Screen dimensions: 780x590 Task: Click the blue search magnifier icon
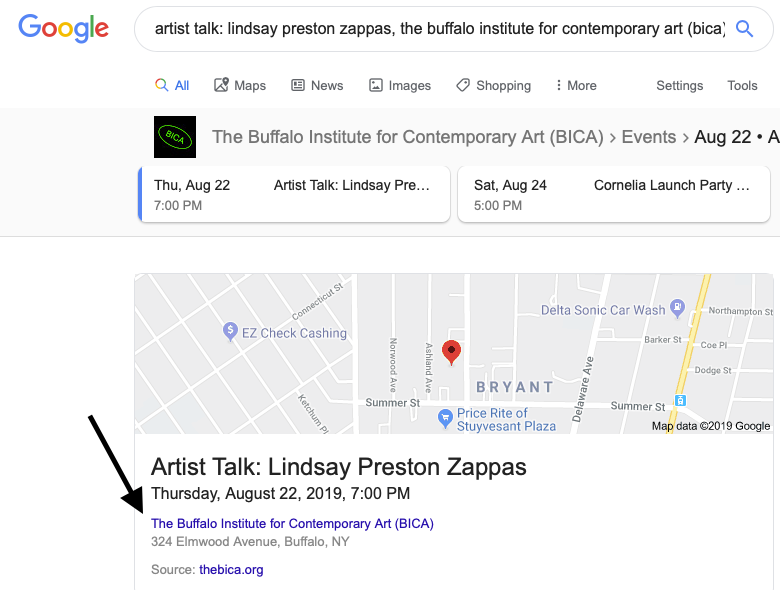point(744,29)
